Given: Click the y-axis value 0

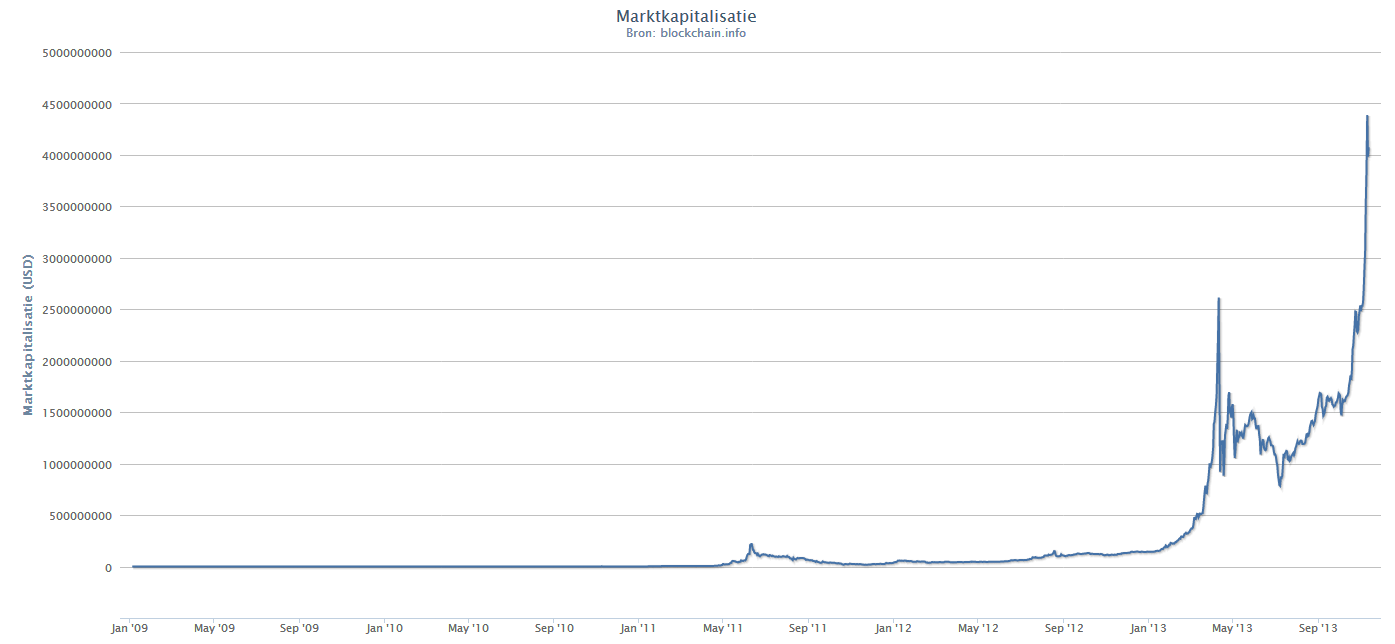Looking at the screenshot, I should 108,567.
